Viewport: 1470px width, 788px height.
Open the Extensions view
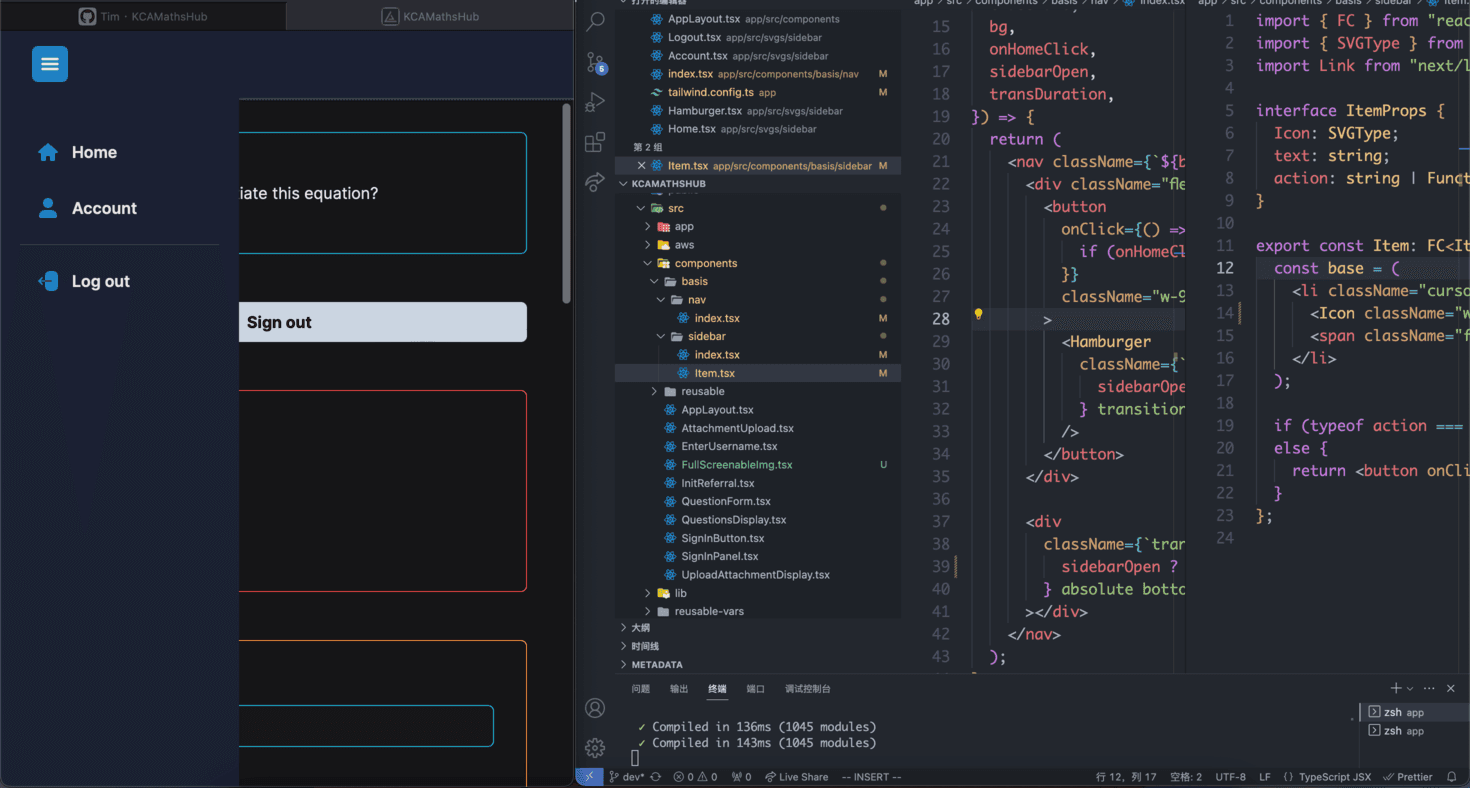595,142
